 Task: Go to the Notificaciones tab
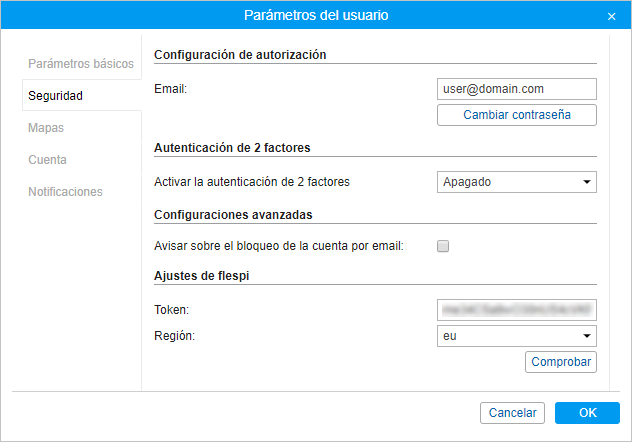tap(65, 192)
